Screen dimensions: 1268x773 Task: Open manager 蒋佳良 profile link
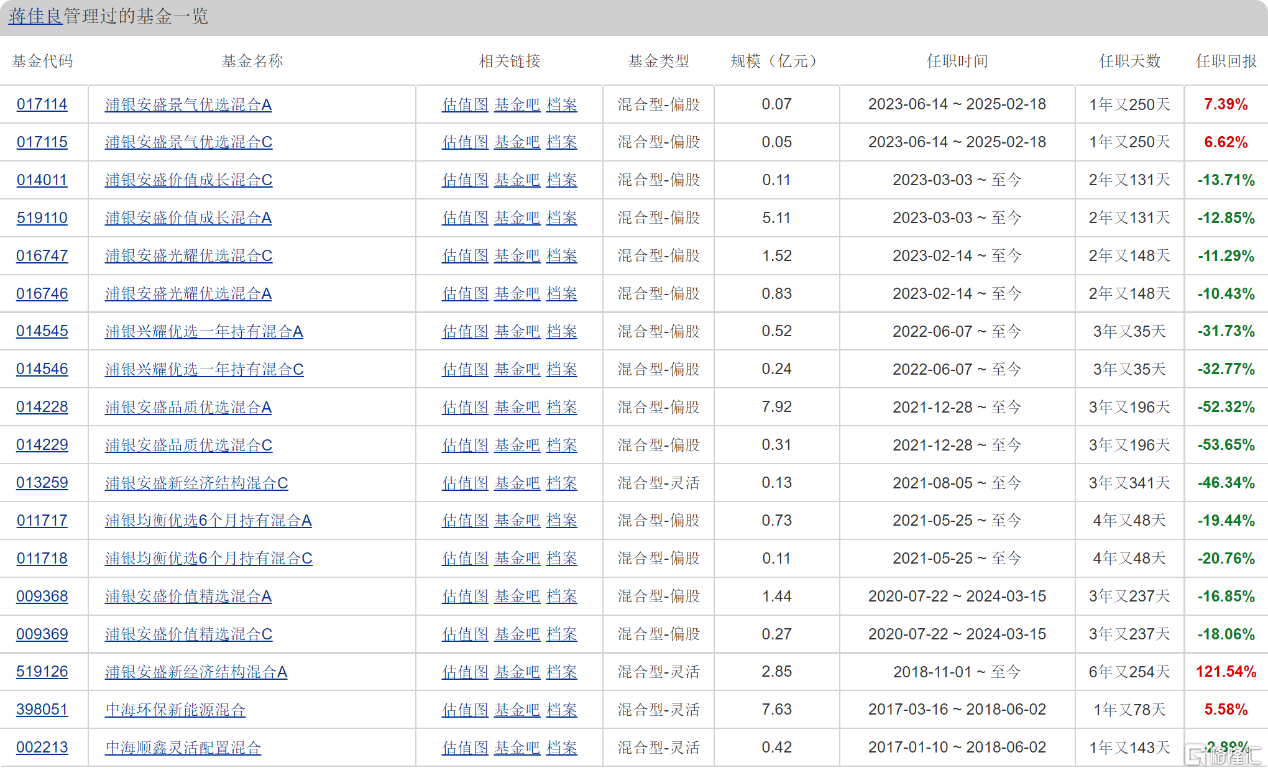36,17
